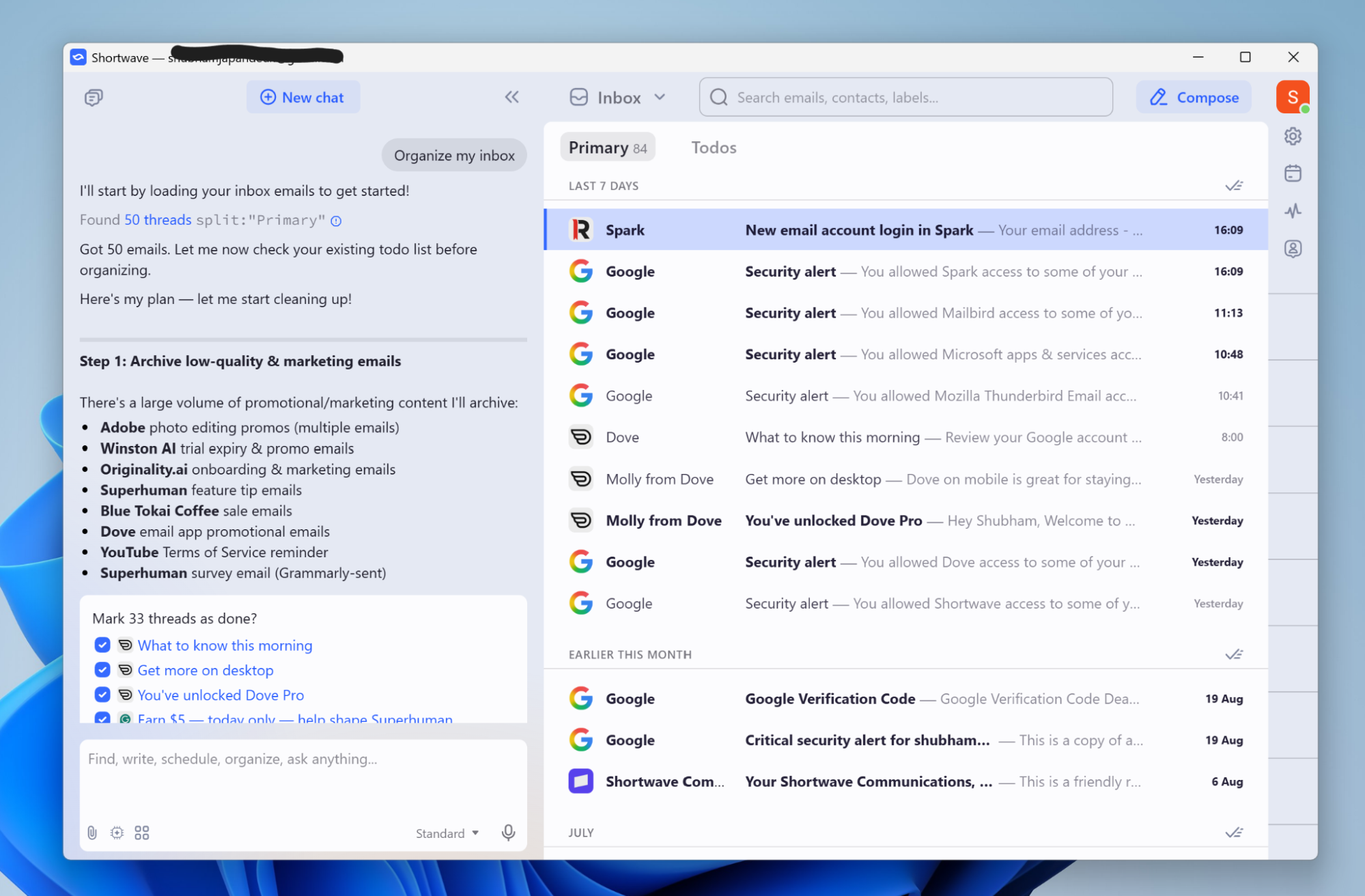This screenshot has width=1365, height=896.
Task: Click the orange S profile avatar
Action: pos(1293,97)
